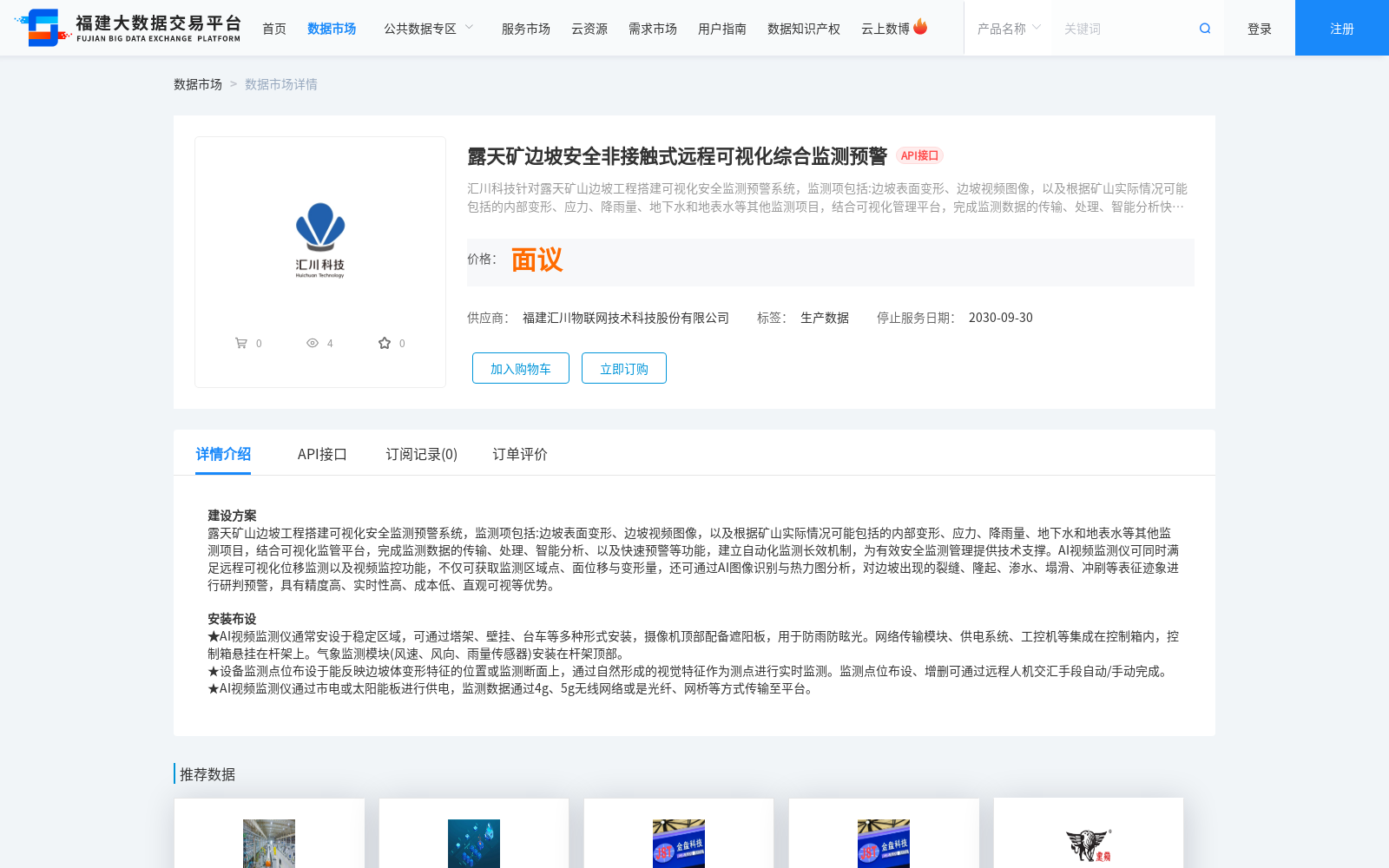Click the shopping cart count icon
Image resolution: width=1389 pixels, height=868 pixels.
pos(240,343)
